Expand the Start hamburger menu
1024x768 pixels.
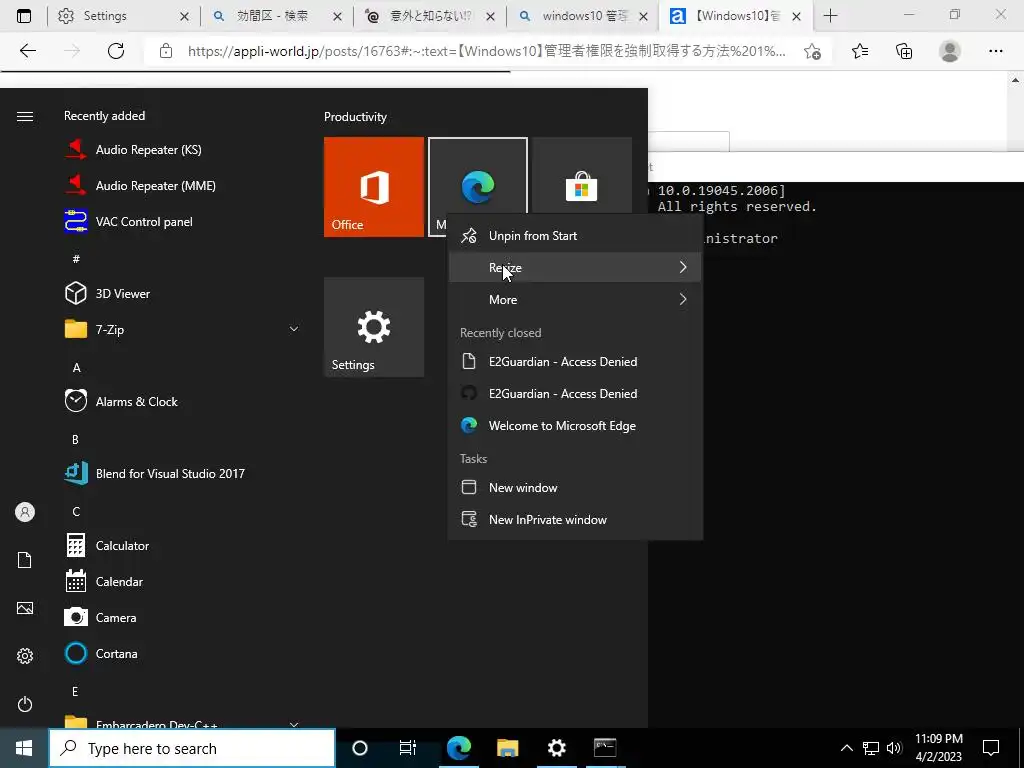click(25, 116)
